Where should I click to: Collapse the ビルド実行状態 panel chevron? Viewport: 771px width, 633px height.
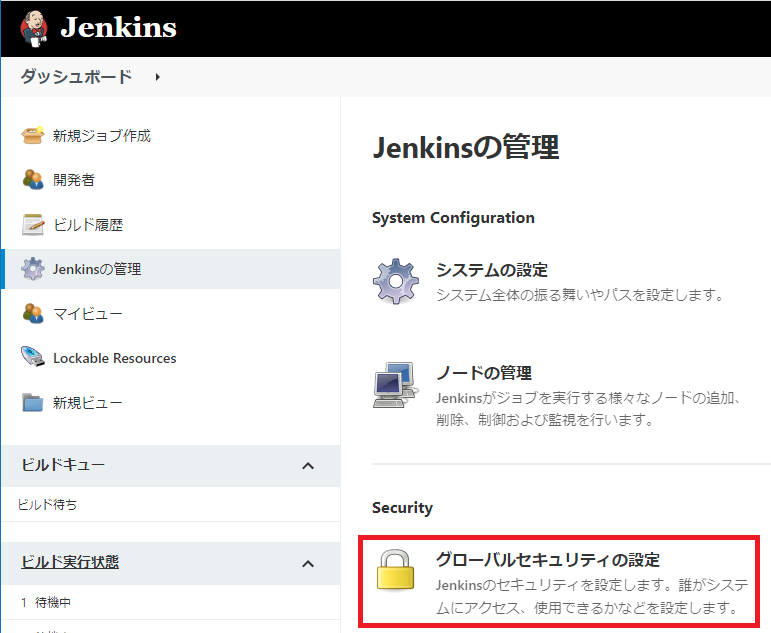(308, 564)
